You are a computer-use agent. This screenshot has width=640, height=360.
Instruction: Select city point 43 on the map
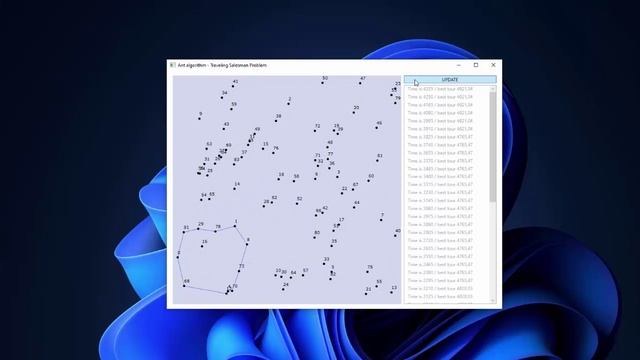pyautogui.click(x=224, y=129)
